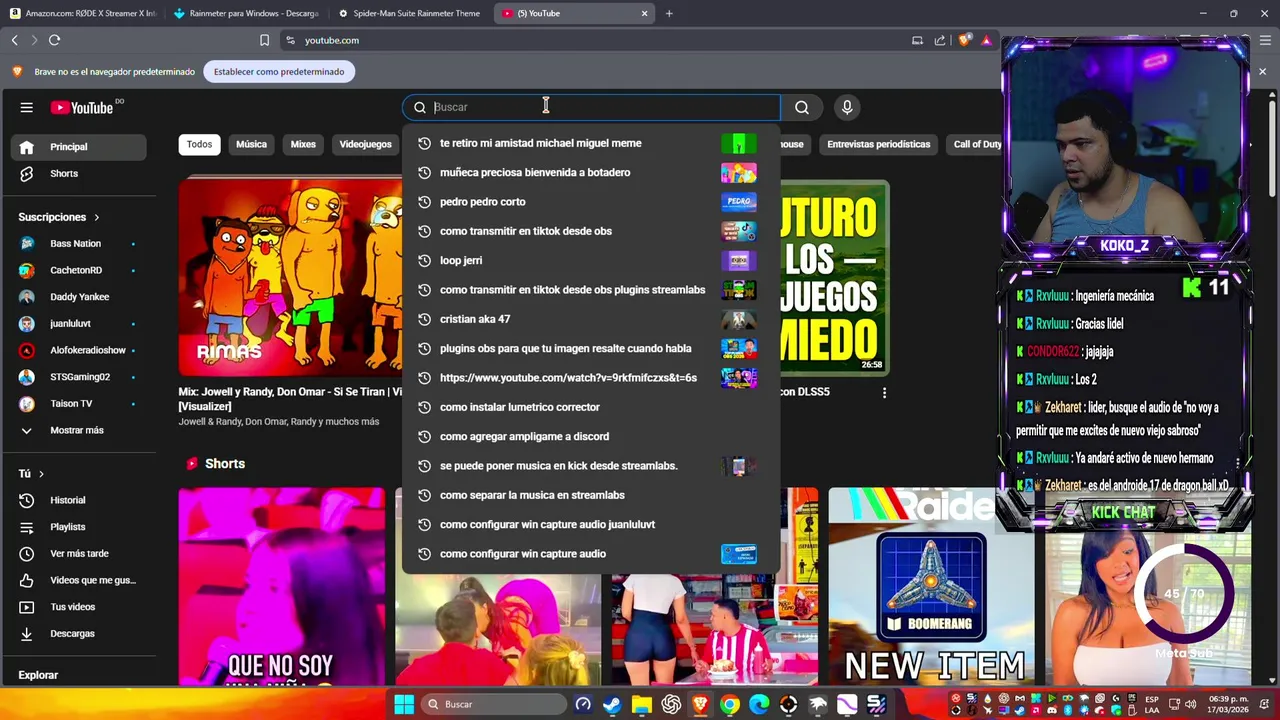The width and height of the screenshot is (1280, 720).
Task: Start voice search with the microphone icon
Action: click(847, 107)
